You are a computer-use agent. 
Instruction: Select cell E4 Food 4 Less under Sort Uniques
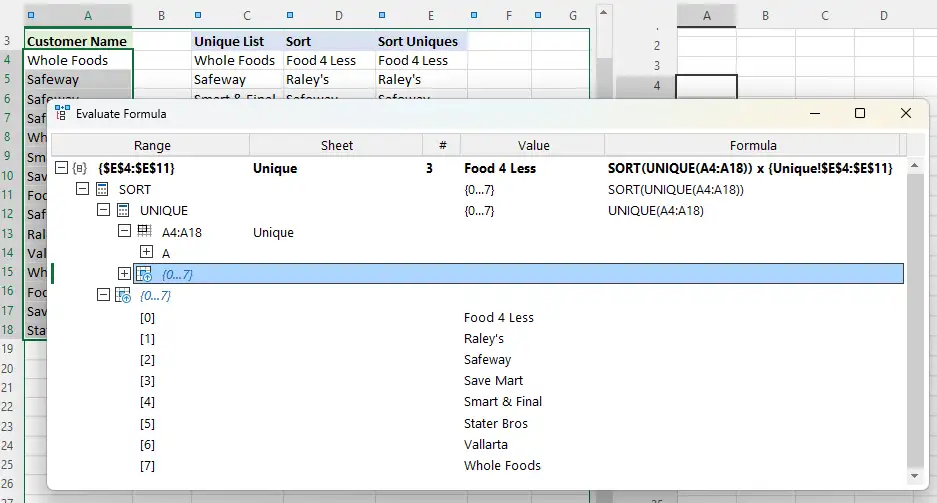tap(421, 60)
